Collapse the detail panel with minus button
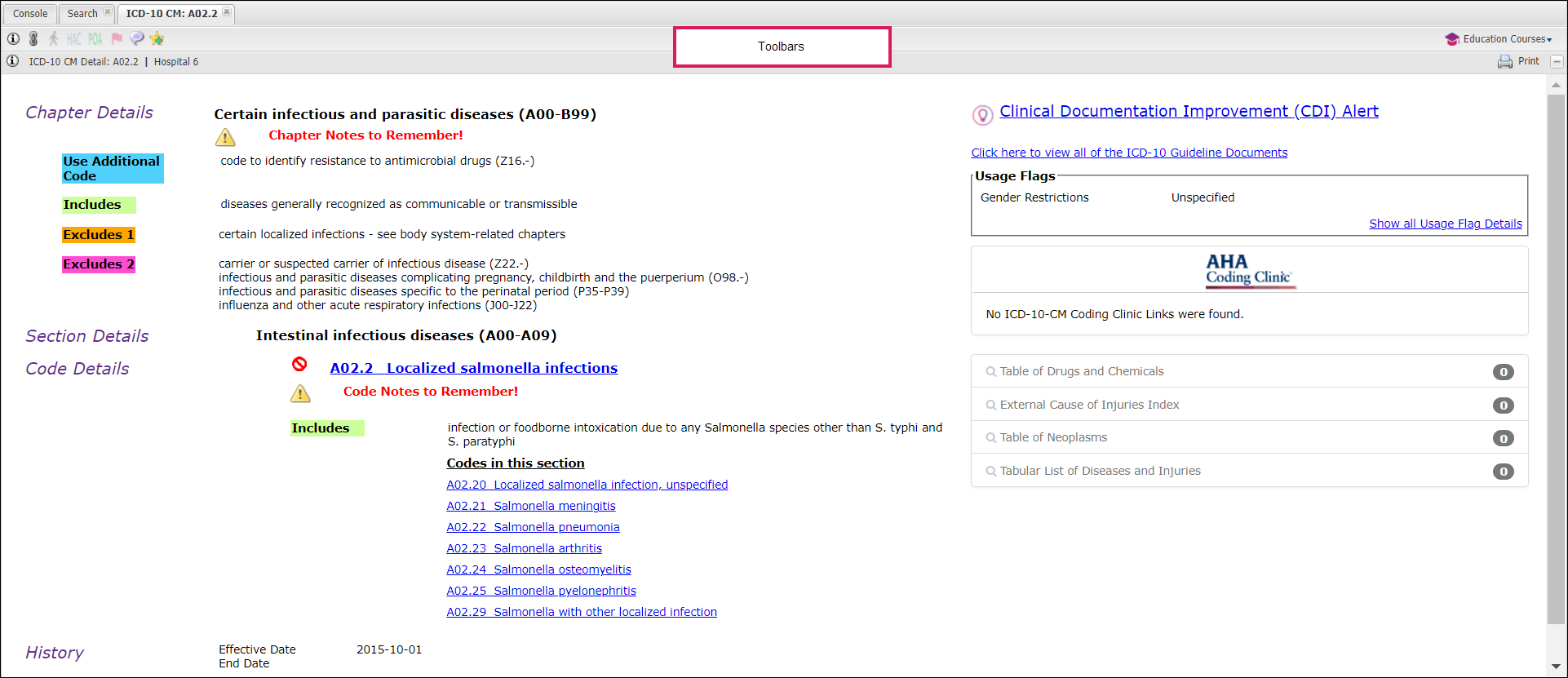Viewport: 1568px width, 678px height. point(1557,61)
